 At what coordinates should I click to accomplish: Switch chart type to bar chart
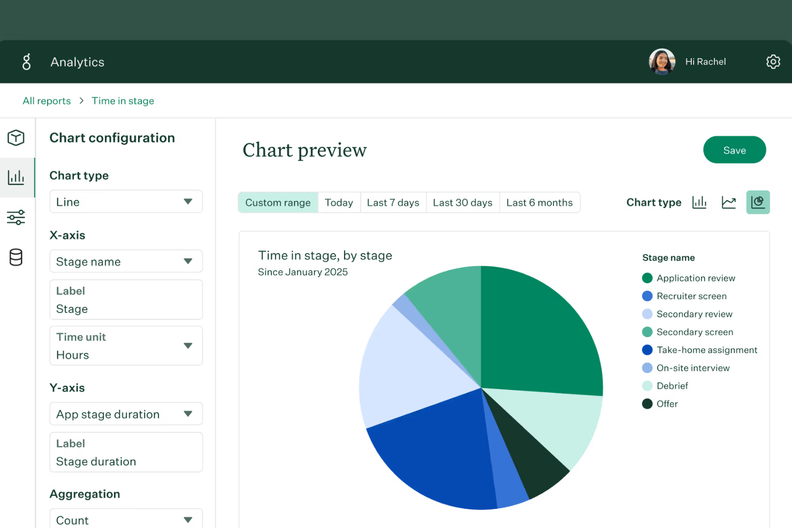(699, 203)
